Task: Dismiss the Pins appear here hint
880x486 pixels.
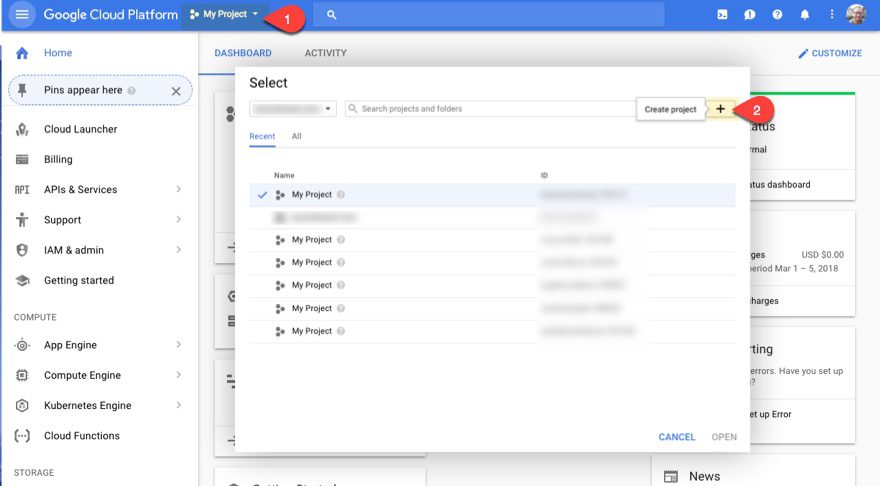Action: pos(176,91)
